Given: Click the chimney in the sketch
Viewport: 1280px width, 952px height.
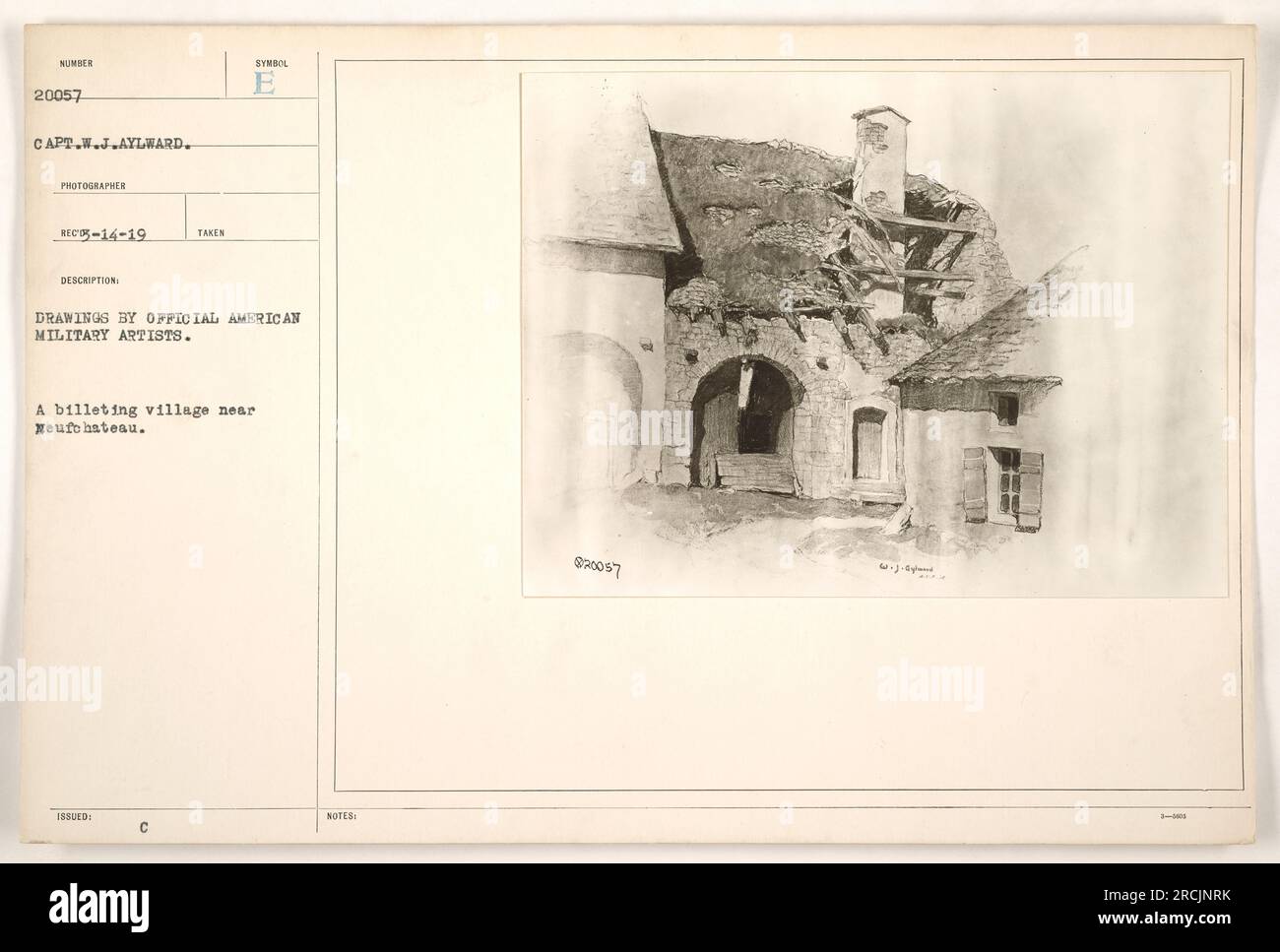Looking at the screenshot, I should (x=880, y=159).
